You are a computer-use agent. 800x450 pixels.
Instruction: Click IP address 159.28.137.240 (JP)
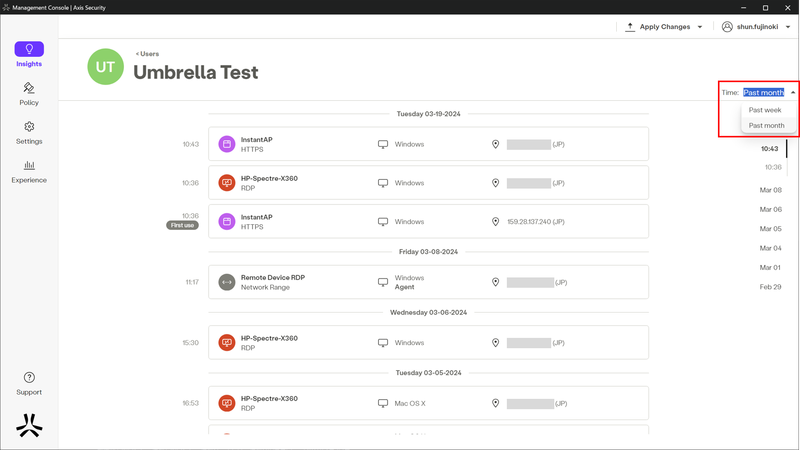point(536,221)
